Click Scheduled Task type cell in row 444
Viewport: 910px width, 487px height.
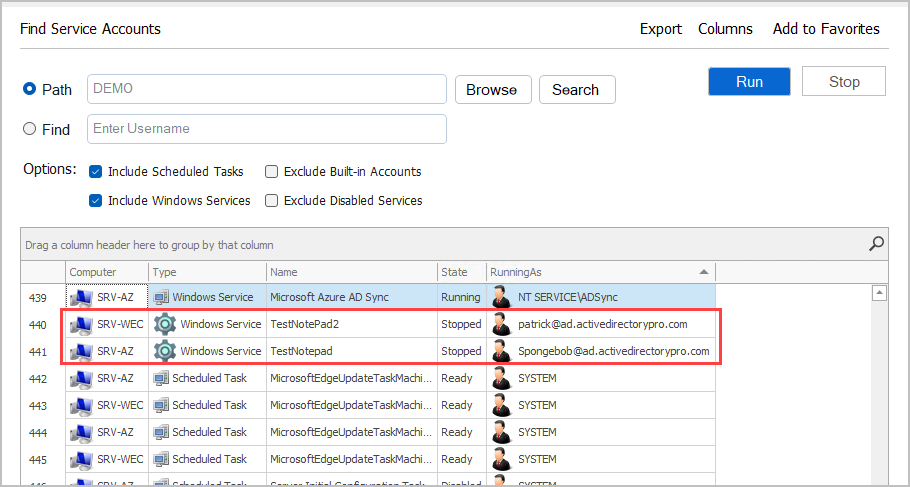(x=208, y=432)
